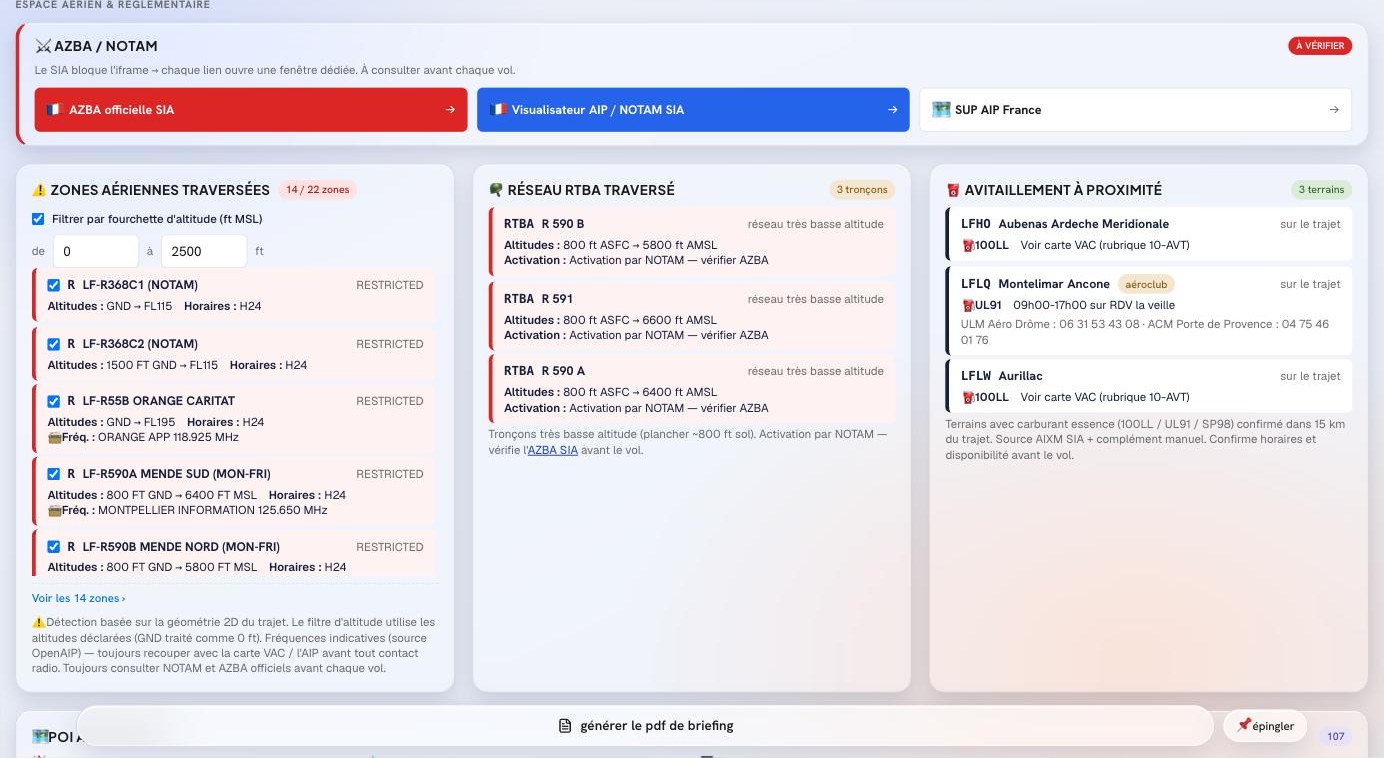Click the crossed swords AZBA / NOTAM icon
This screenshot has height=758, width=1384.
(x=43, y=46)
